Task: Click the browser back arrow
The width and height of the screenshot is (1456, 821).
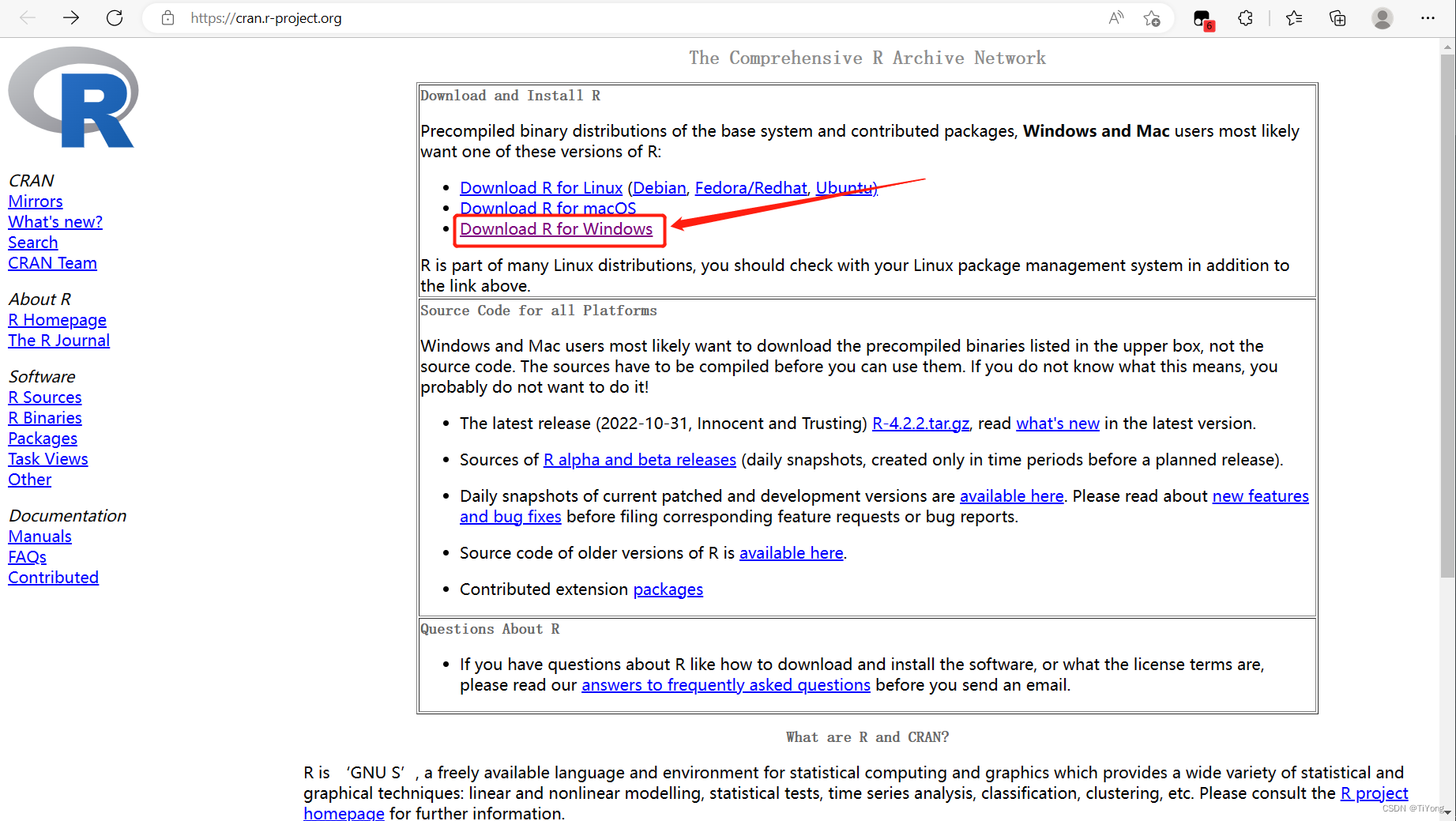Action: 28,17
